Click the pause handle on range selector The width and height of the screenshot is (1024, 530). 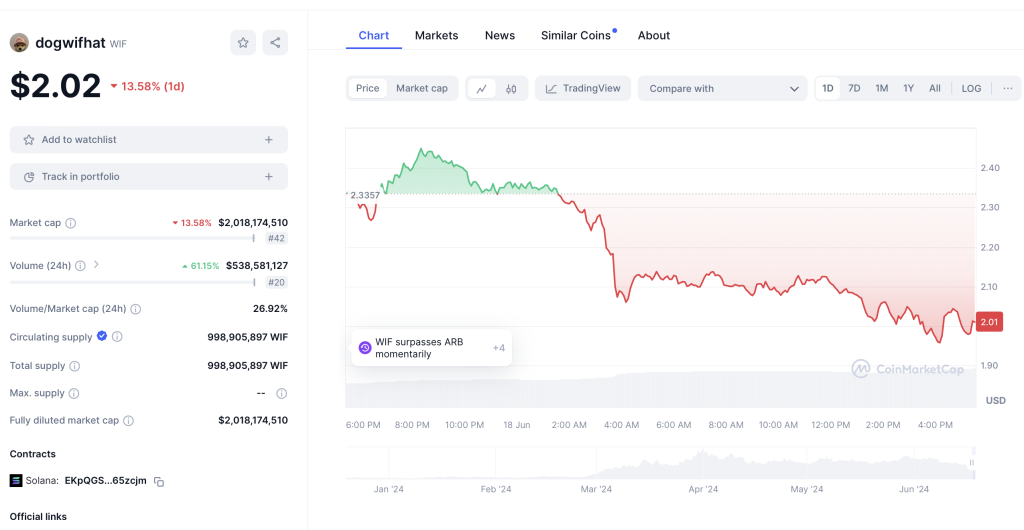pos(972,463)
